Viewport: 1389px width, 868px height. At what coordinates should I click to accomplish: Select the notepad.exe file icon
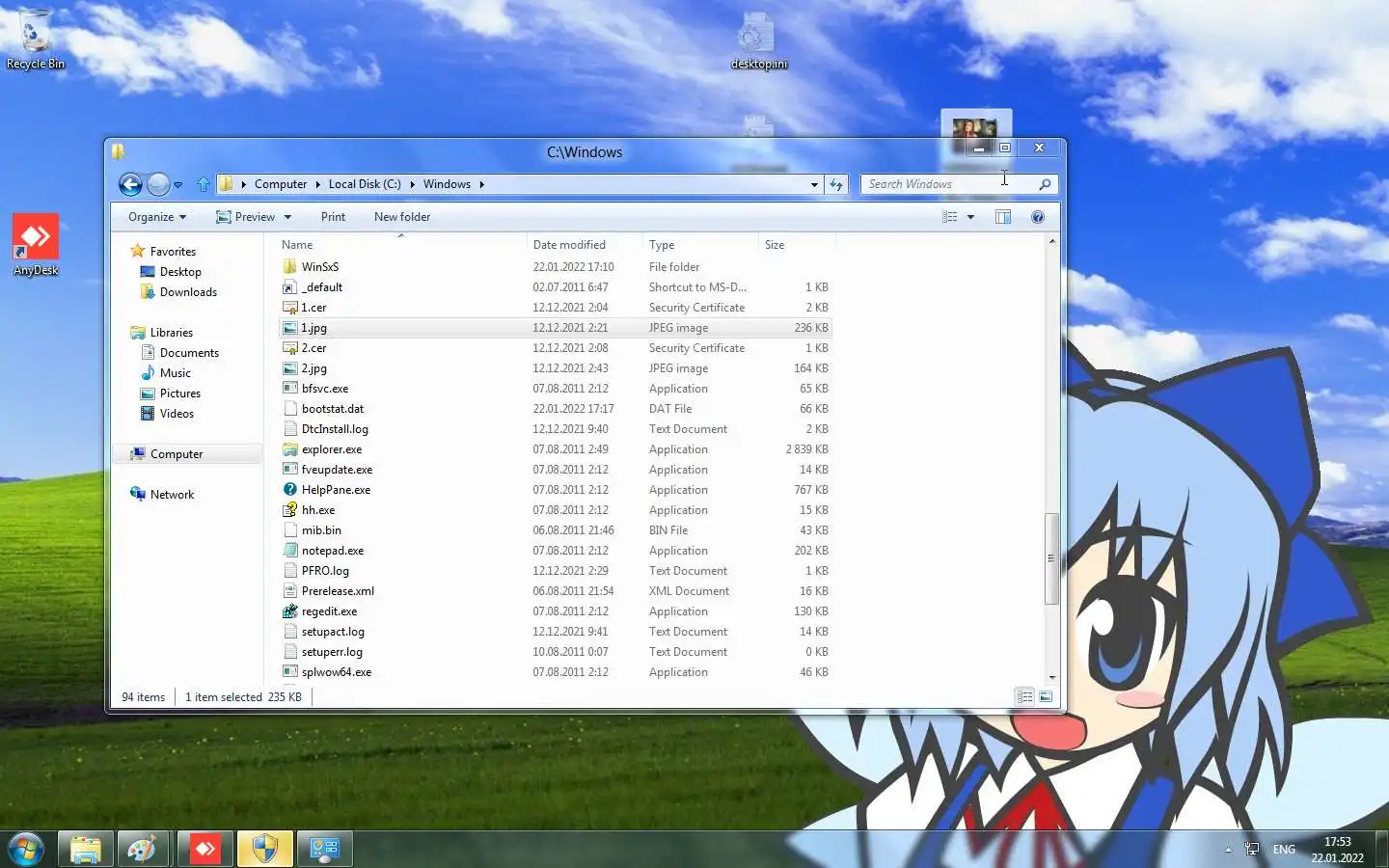(x=290, y=551)
